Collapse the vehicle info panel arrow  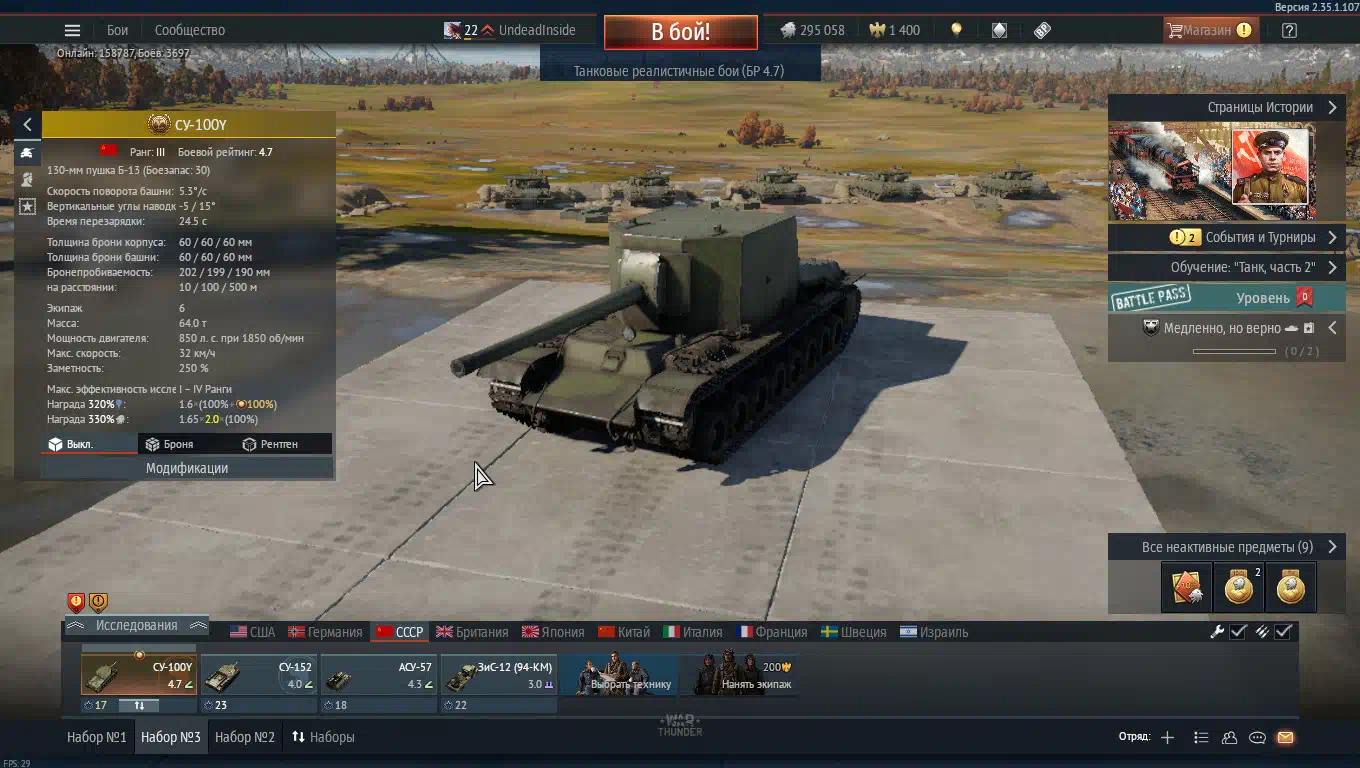(27, 124)
